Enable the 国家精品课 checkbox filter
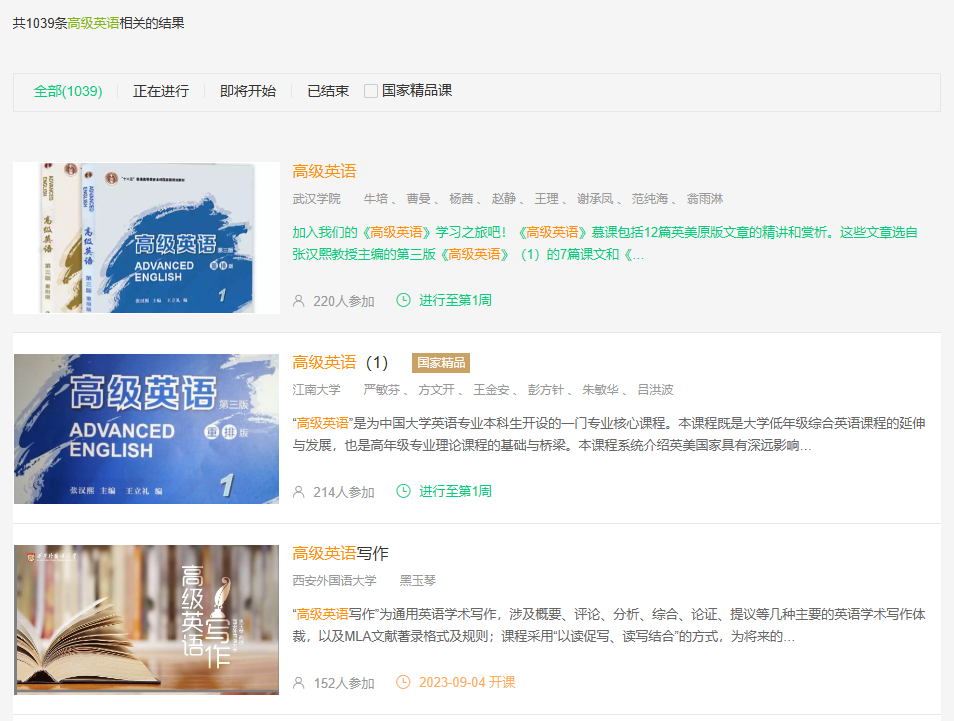 [371, 91]
